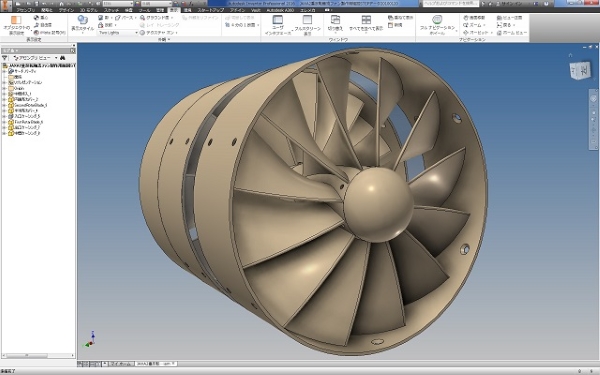Open the Assembly View (アセンブリ ビュー) dropdown
The height and width of the screenshot is (375, 600).
point(35,58)
